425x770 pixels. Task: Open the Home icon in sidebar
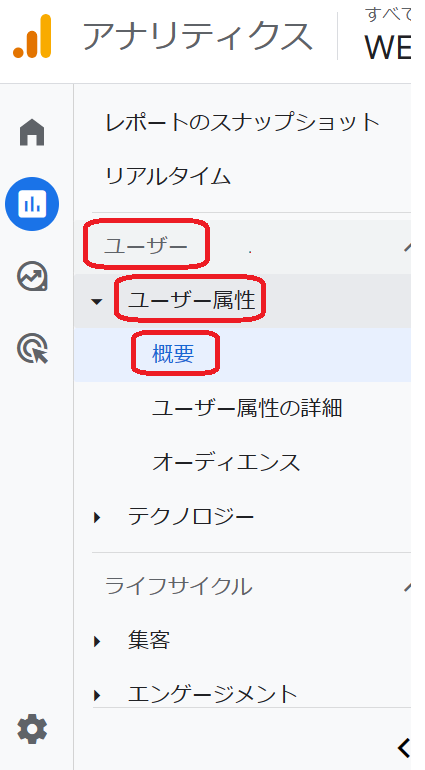pos(32,133)
